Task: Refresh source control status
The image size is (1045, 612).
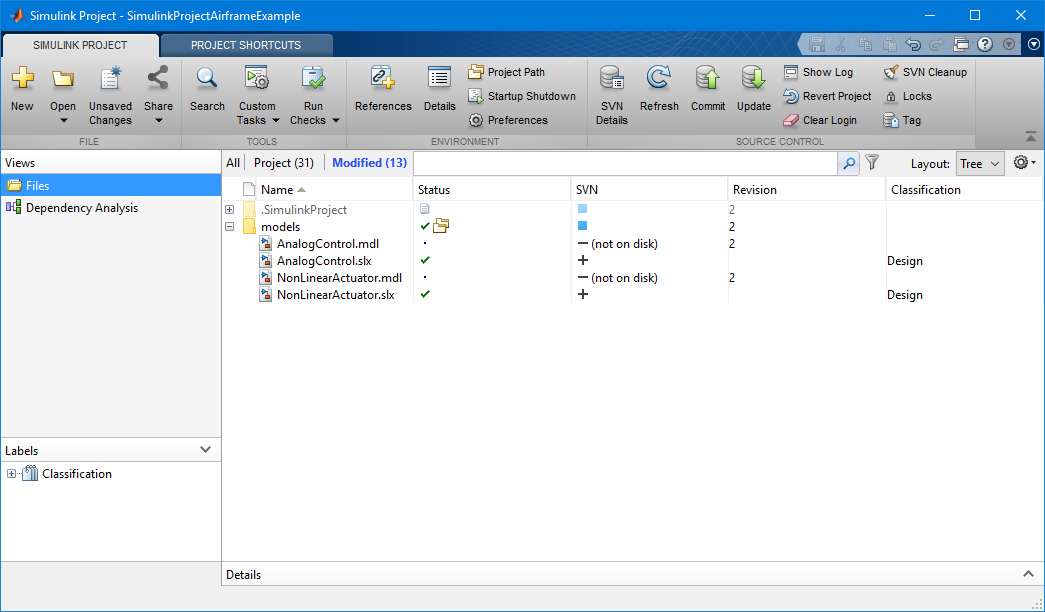Action: [x=659, y=89]
